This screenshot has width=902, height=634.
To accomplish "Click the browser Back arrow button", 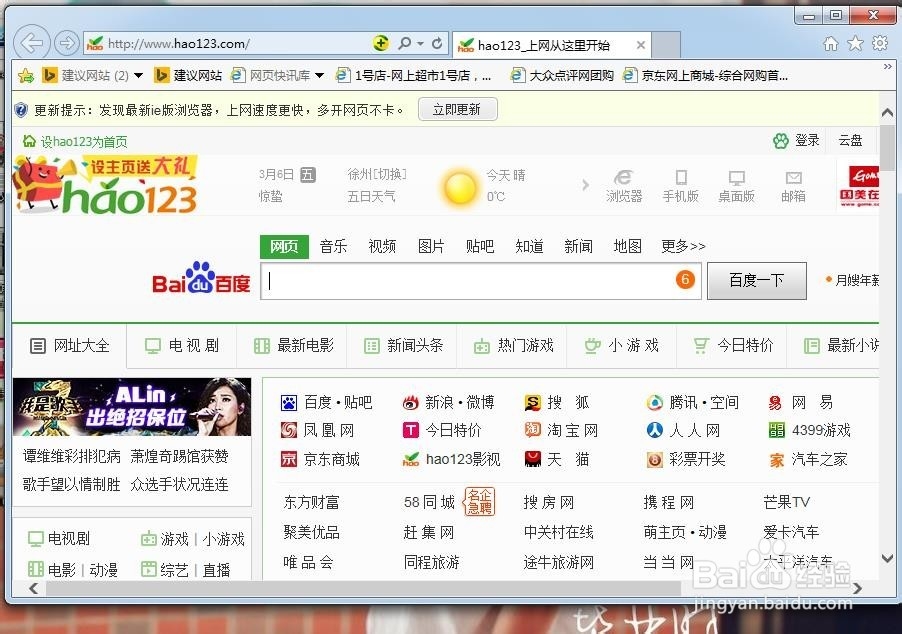I will point(31,43).
